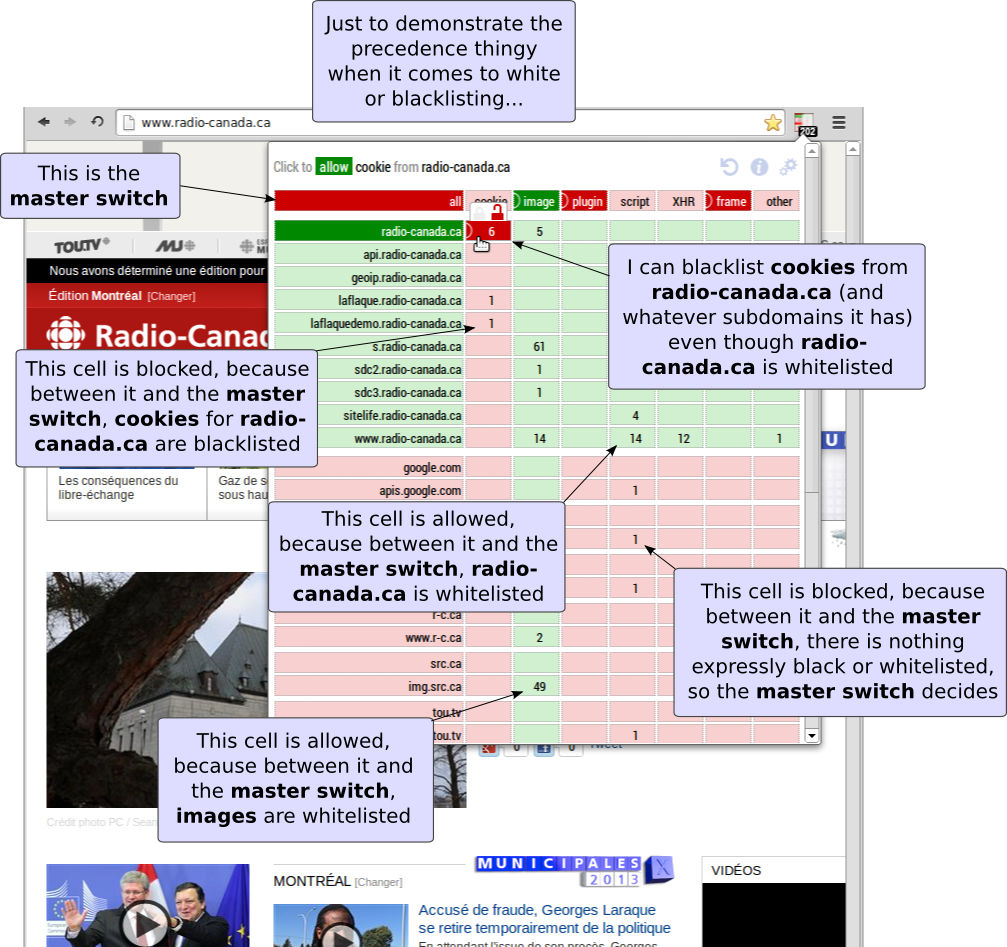
Task: Select the src.ca domain row
Action: pos(369,664)
